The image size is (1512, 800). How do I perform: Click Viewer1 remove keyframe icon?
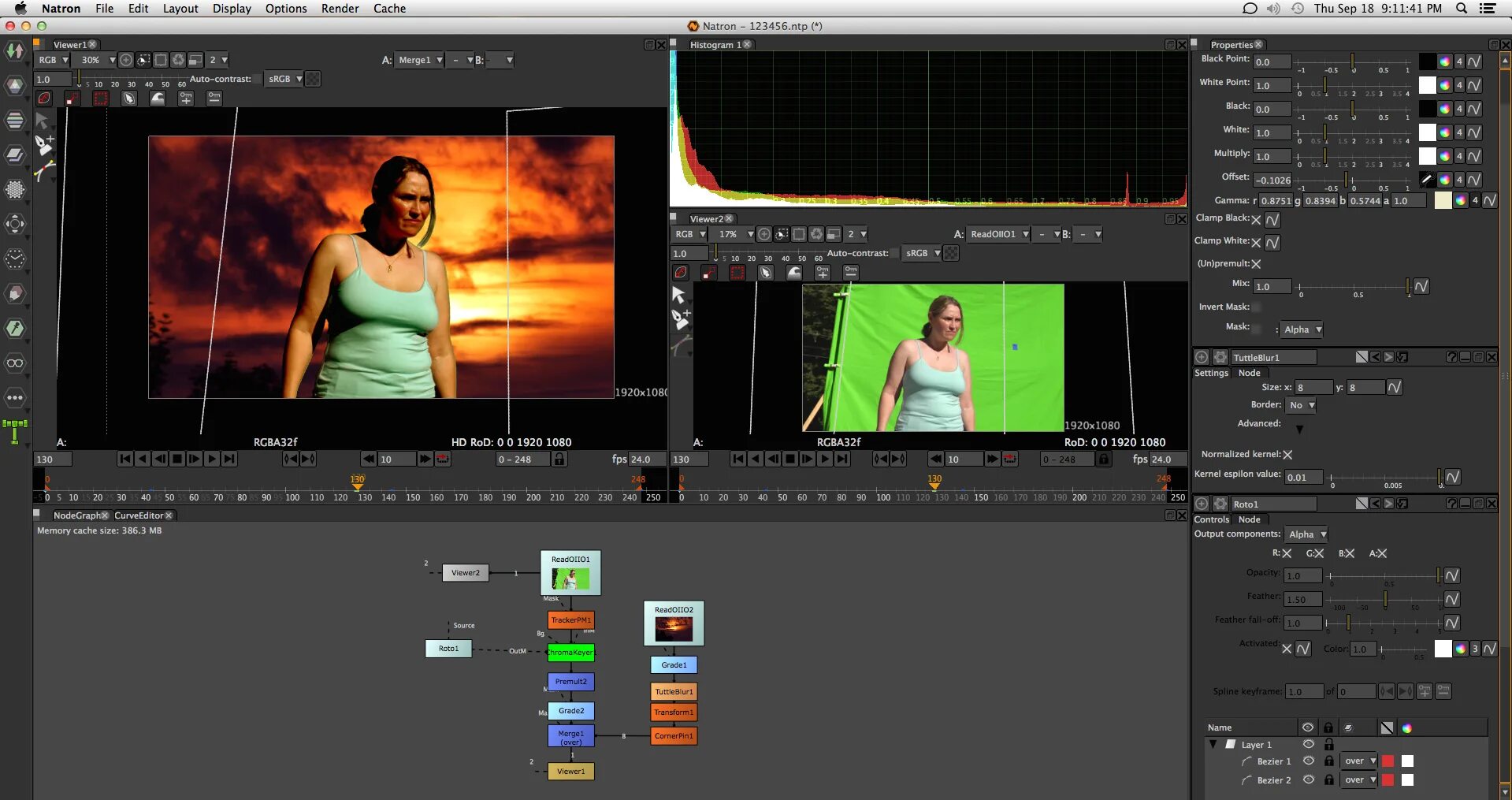pos(214,99)
